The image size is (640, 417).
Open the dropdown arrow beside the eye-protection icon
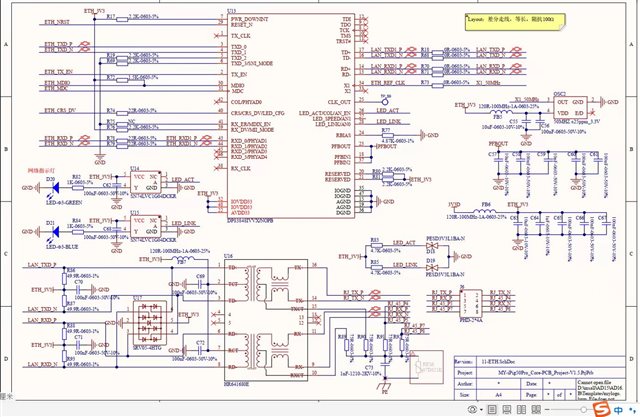click(x=482, y=410)
